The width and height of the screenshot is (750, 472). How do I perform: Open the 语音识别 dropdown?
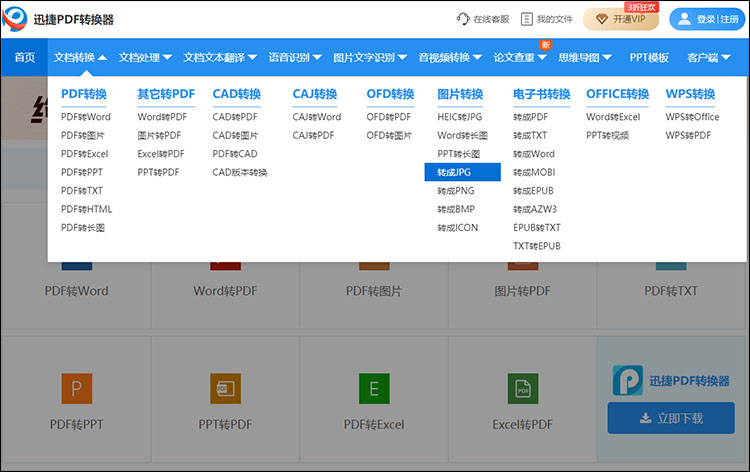295,57
